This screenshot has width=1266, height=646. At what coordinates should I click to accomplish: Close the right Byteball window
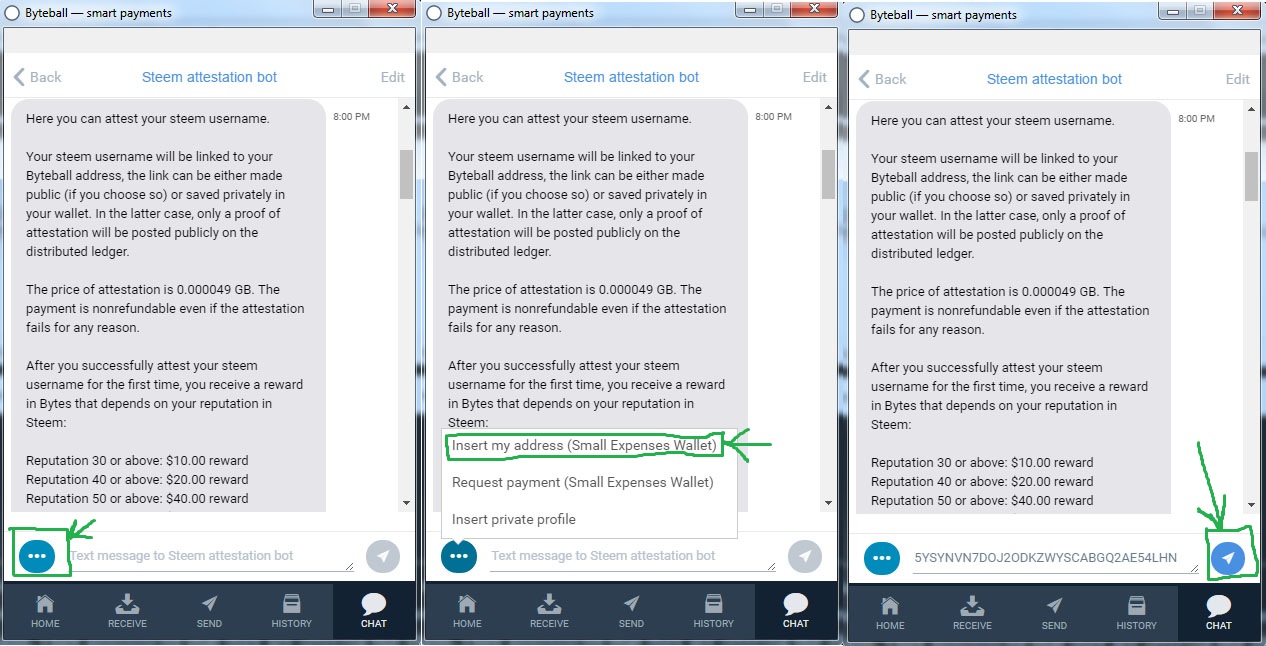click(x=1237, y=9)
